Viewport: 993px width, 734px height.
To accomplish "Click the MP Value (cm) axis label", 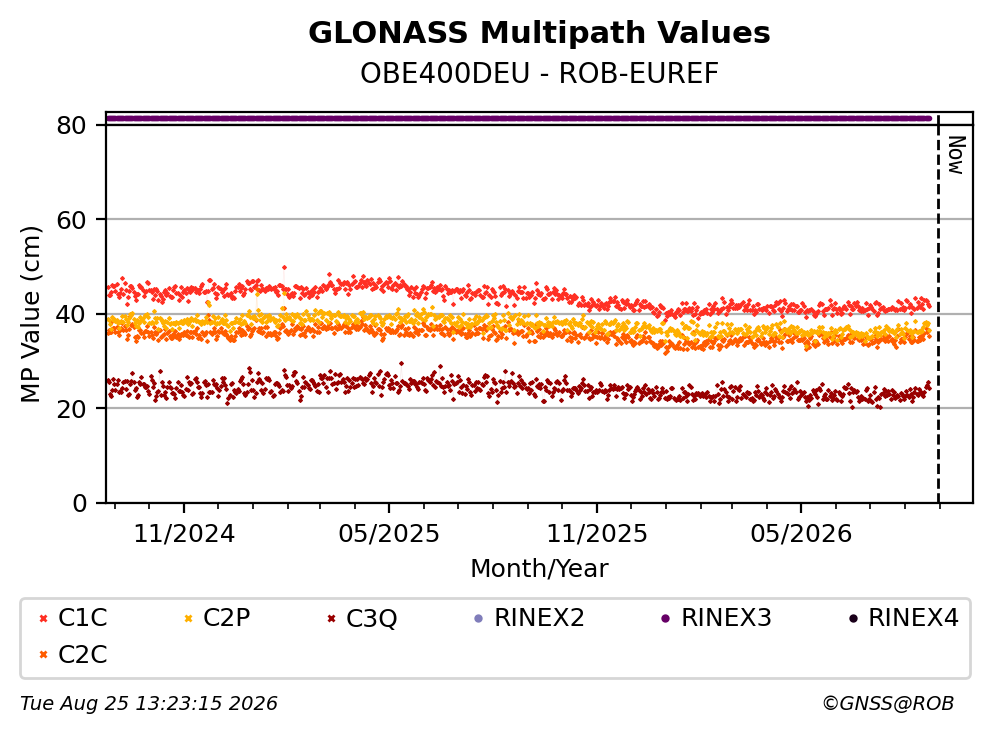I will (30, 314).
